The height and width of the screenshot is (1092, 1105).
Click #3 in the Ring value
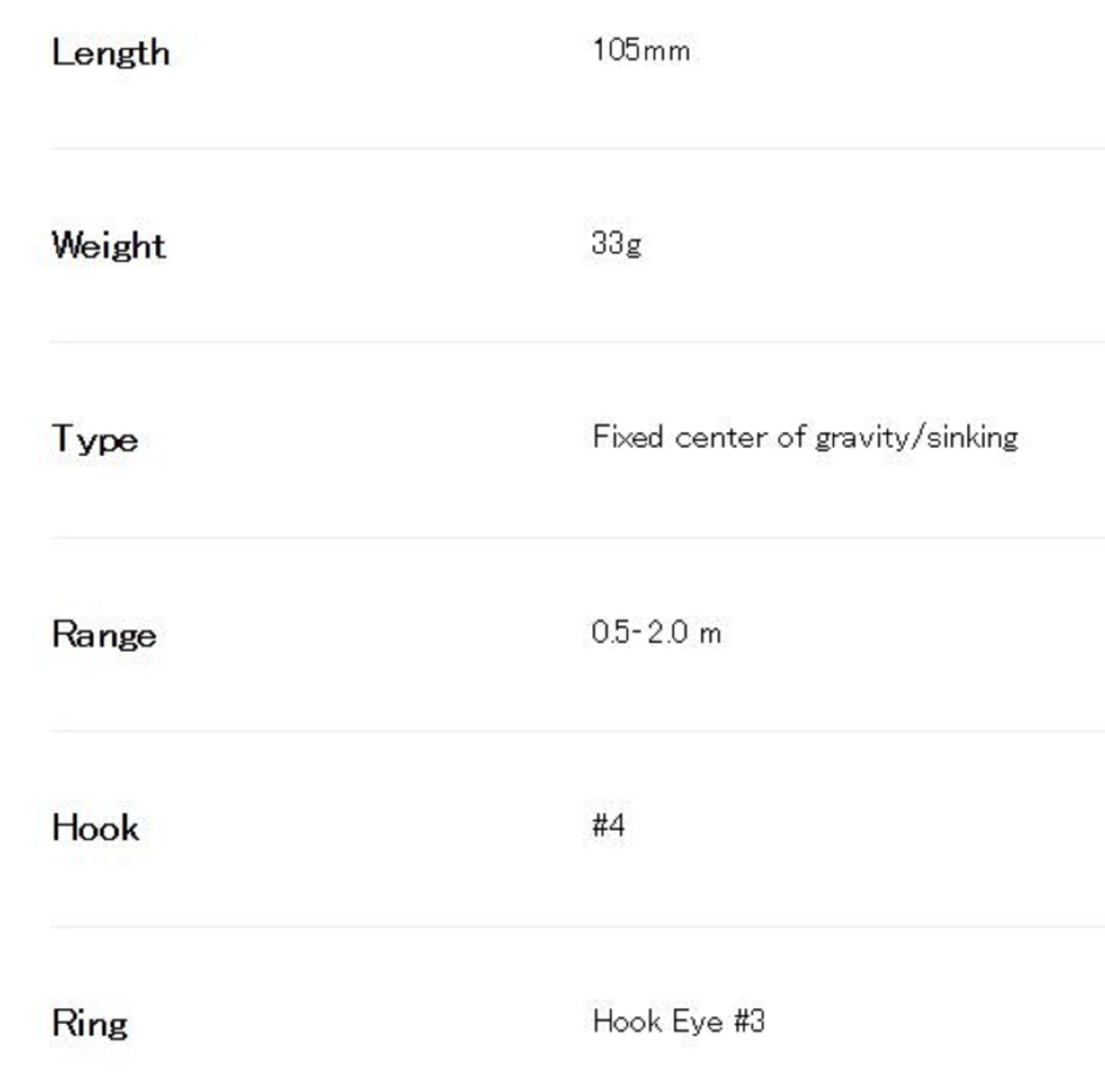coord(749,1021)
